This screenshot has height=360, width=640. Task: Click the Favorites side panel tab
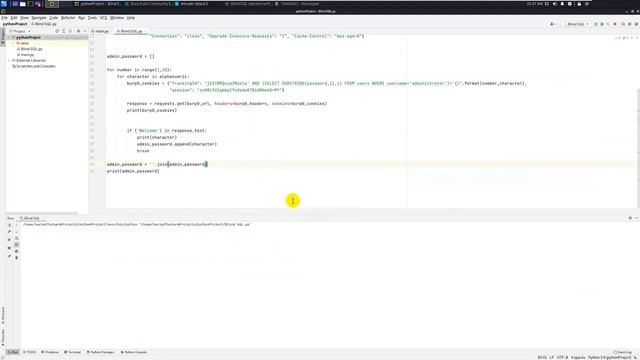pos(3,337)
